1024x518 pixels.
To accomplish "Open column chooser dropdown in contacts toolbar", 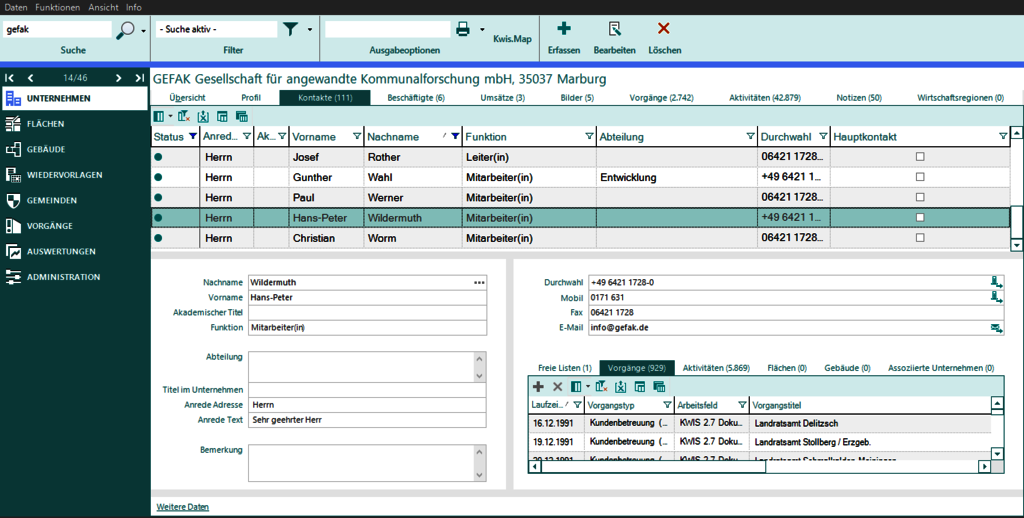I will point(171,116).
